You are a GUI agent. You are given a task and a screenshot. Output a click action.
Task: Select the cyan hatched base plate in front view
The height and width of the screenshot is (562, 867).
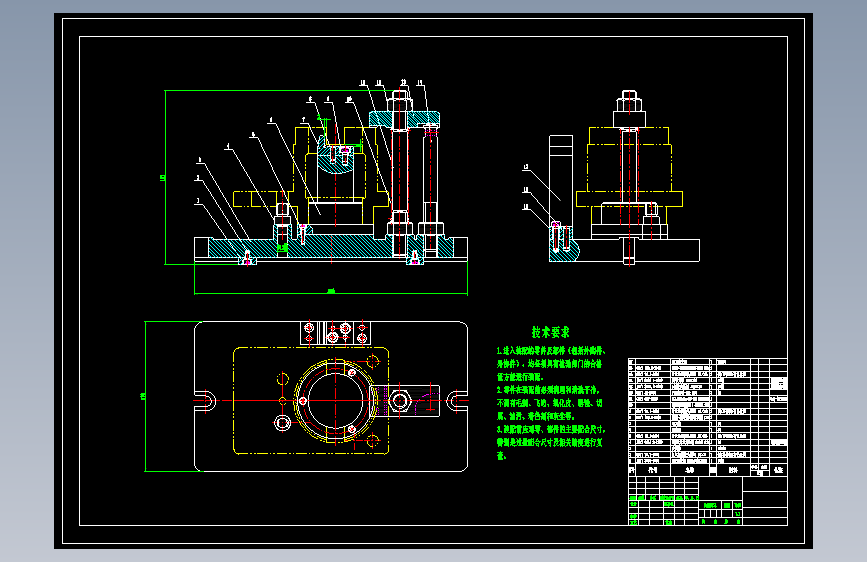(331, 247)
